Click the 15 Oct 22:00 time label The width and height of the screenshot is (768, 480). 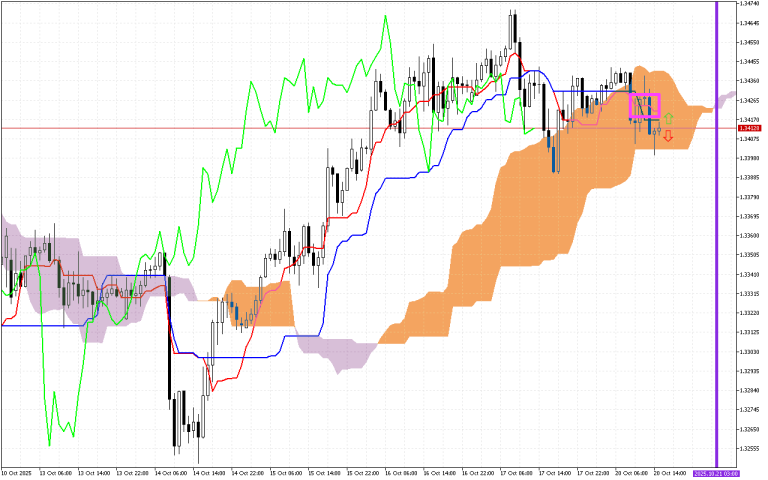pyautogui.click(x=362, y=474)
